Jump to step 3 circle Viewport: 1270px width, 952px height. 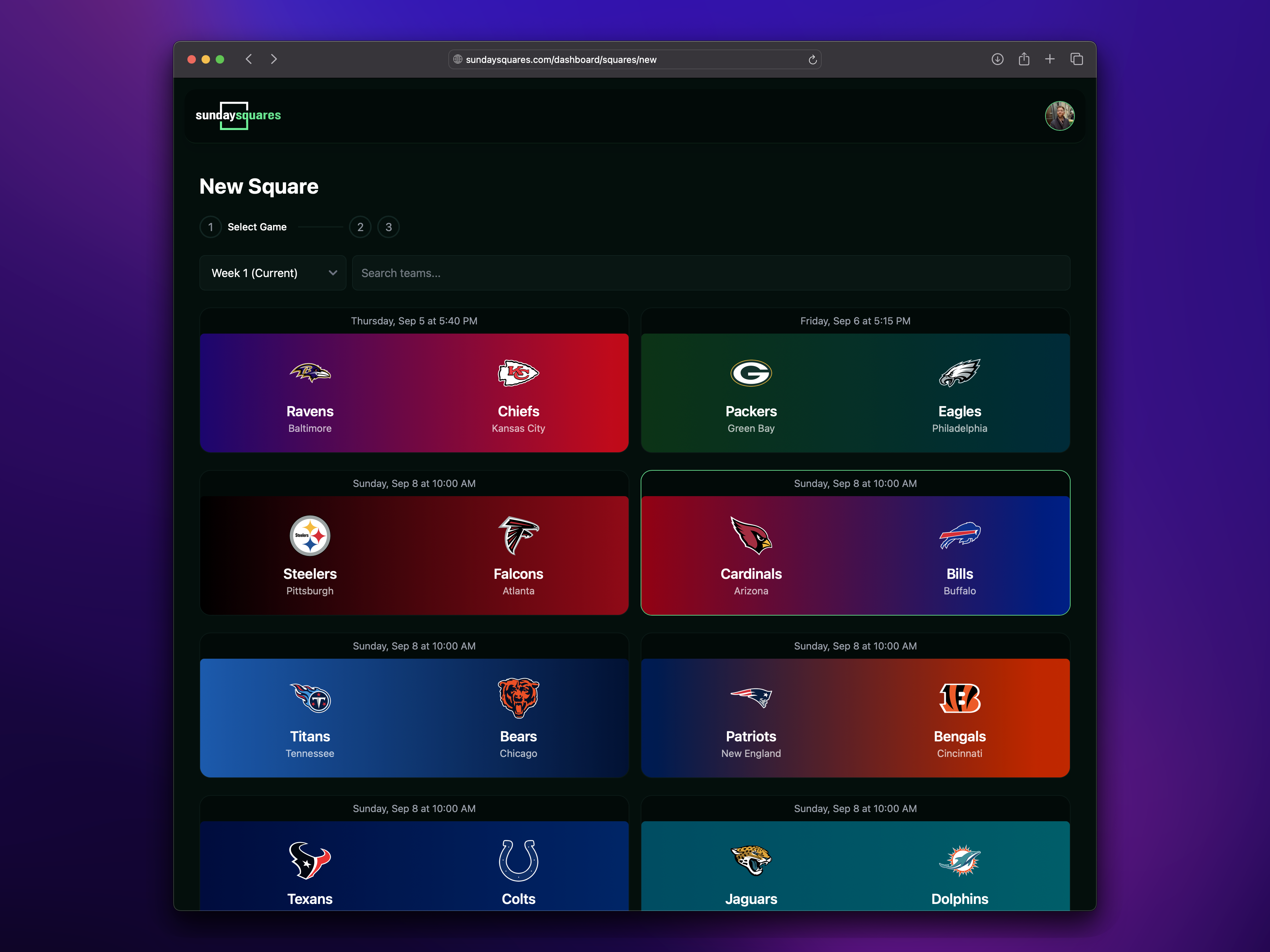[x=388, y=227]
